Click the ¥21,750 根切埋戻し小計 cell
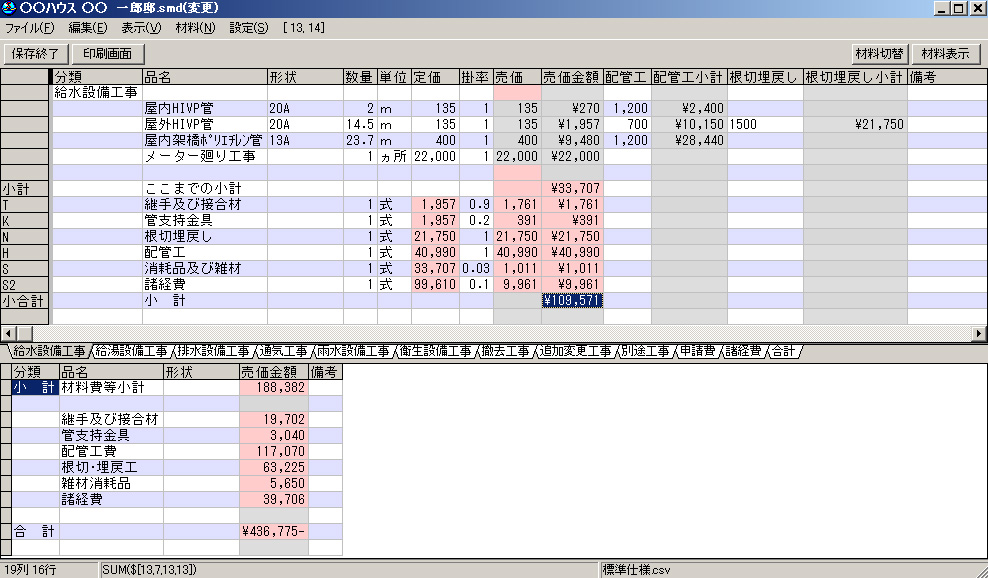 [x=855, y=124]
